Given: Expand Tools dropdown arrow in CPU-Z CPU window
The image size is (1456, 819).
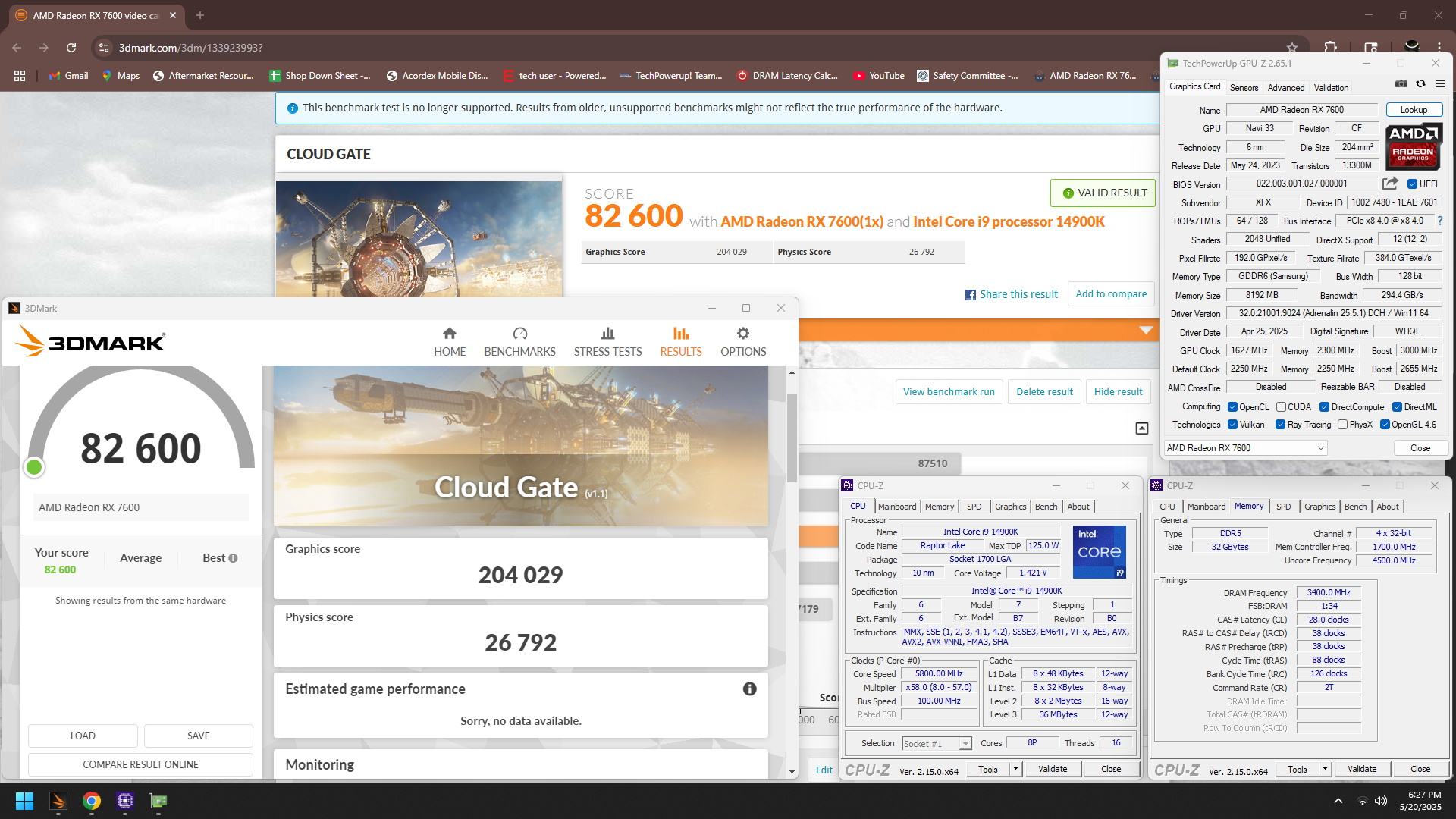Looking at the screenshot, I should (1015, 769).
